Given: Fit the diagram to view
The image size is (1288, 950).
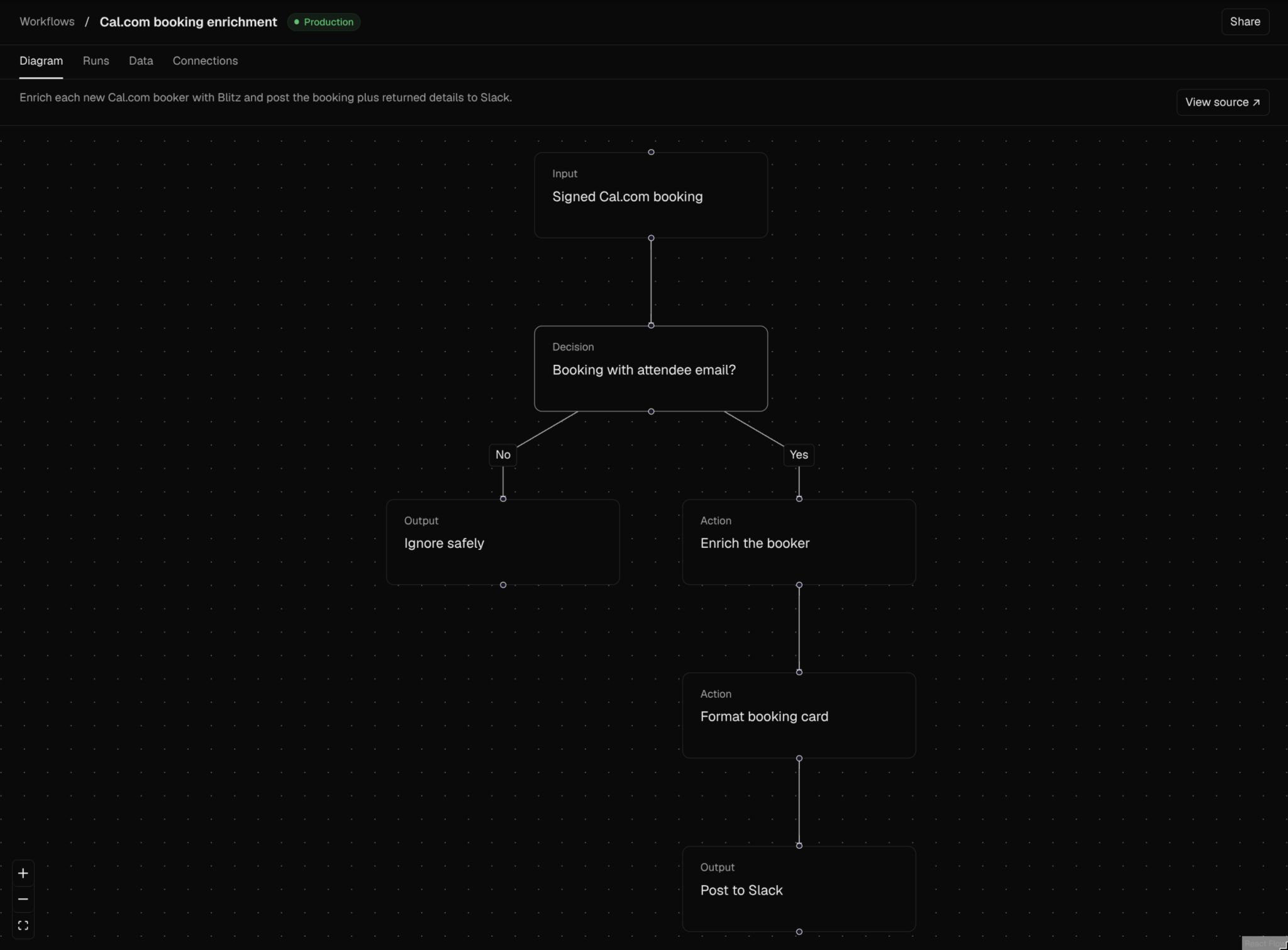Looking at the screenshot, I should pyautogui.click(x=23, y=925).
